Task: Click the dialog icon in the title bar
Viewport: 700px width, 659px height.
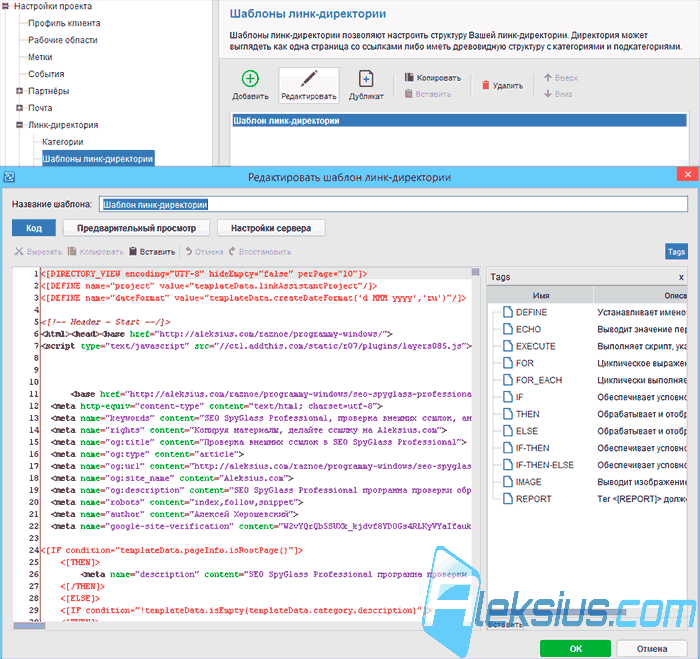Action: click(x=9, y=177)
